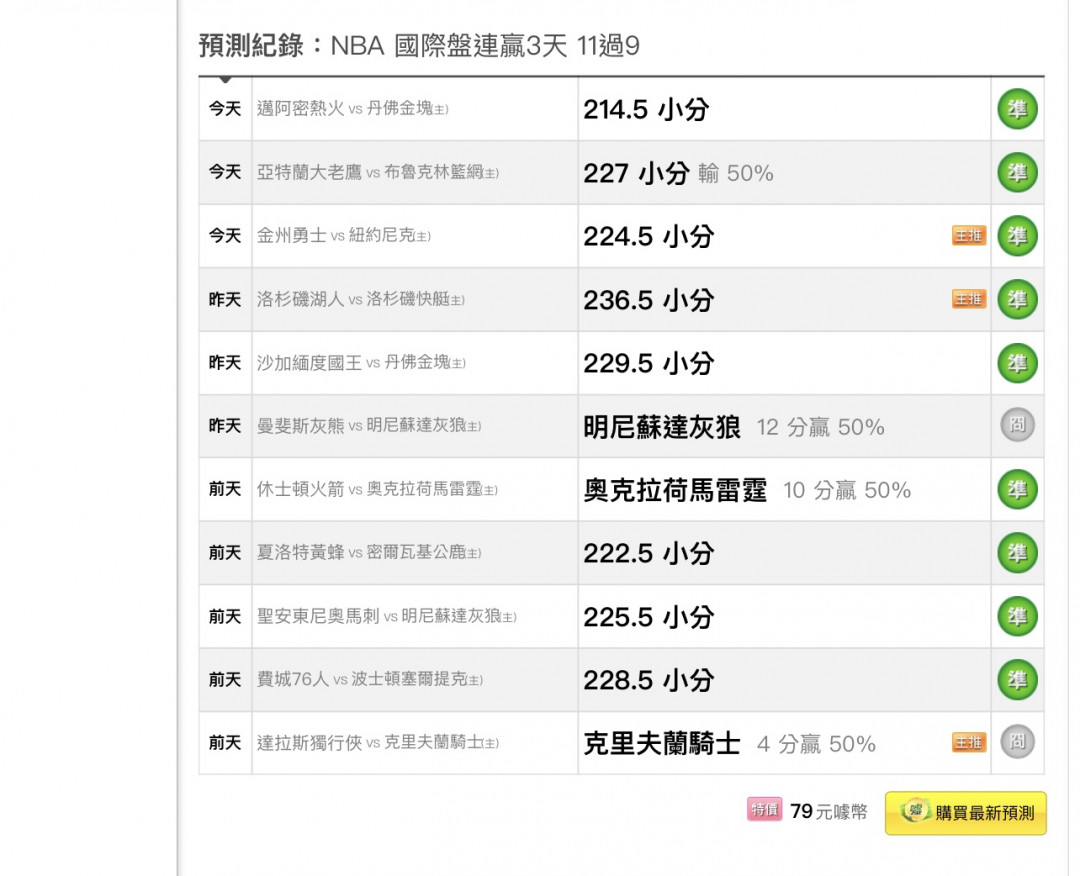Open 金州勇士 vs 紐約尼克 matchup
This screenshot has width=1080, height=876.
343,236
